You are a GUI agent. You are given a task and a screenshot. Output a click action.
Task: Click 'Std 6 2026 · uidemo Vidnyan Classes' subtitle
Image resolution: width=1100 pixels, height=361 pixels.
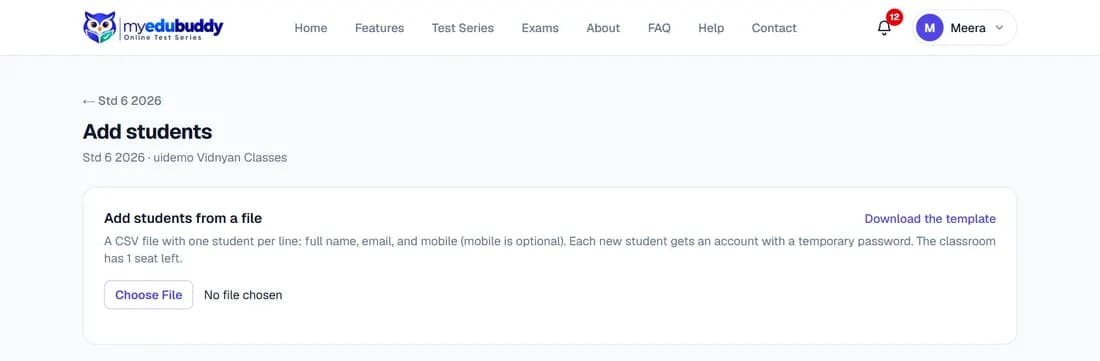click(185, 158)
